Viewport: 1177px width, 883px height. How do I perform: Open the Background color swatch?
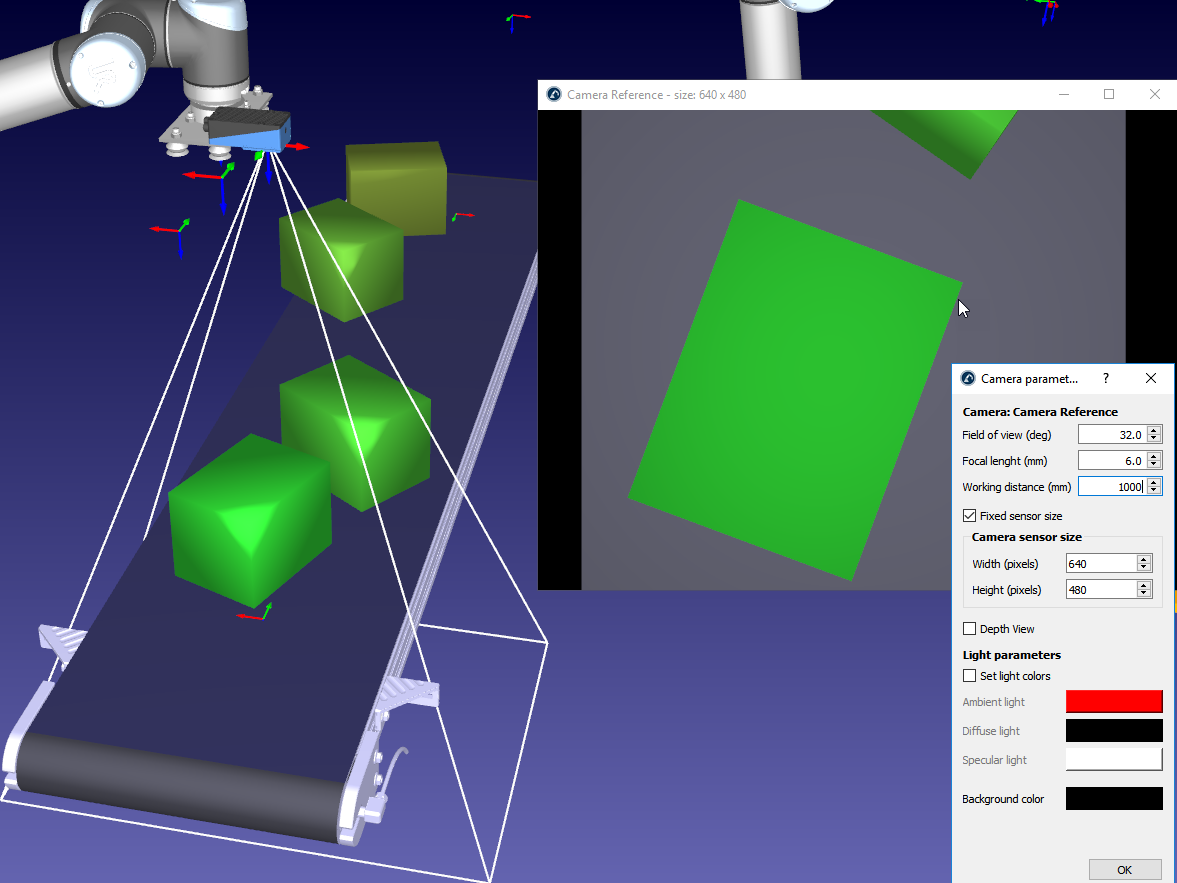pyautogui.click(x=1113, y=798)
